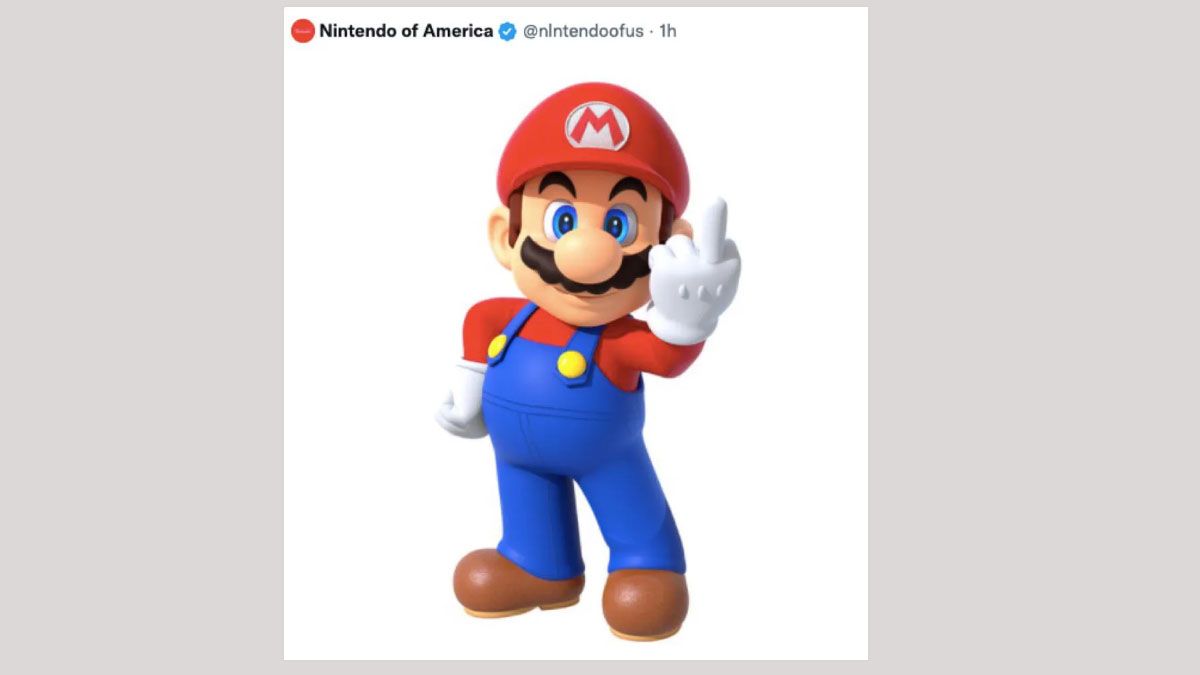Click the 1h tweet timestamp
Image resolution: width=1200 pixels, height=675 pixels.
[x=667, y=31]
